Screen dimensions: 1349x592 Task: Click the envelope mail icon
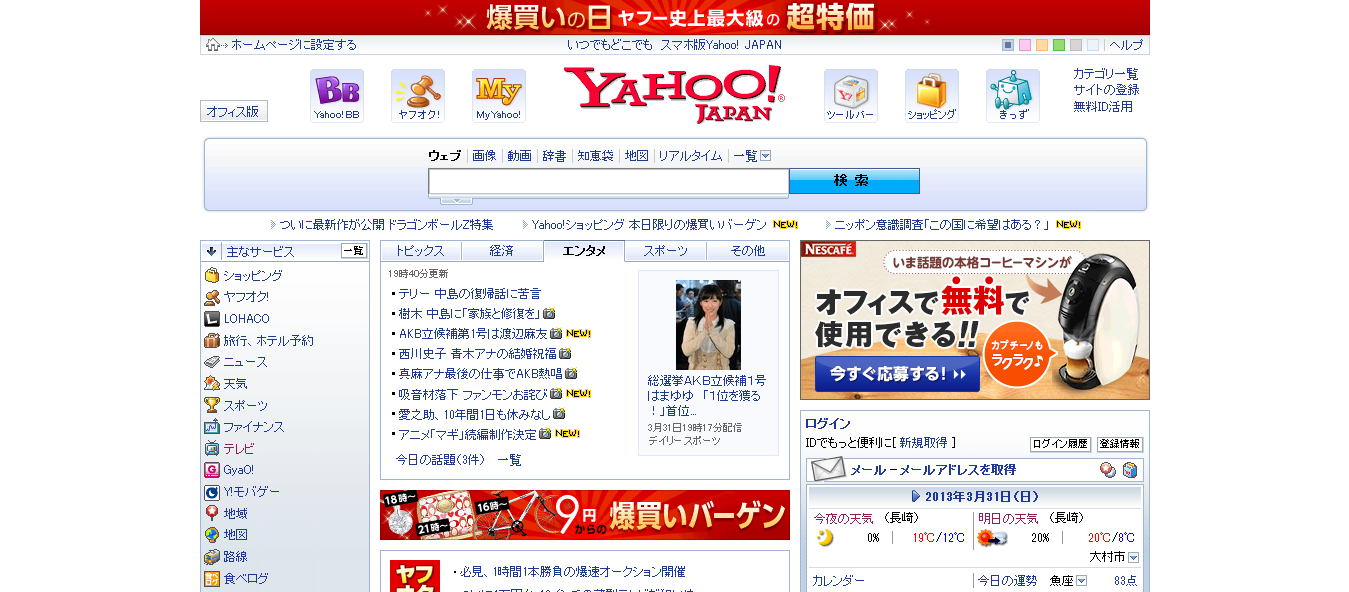[x=828, y=469]
